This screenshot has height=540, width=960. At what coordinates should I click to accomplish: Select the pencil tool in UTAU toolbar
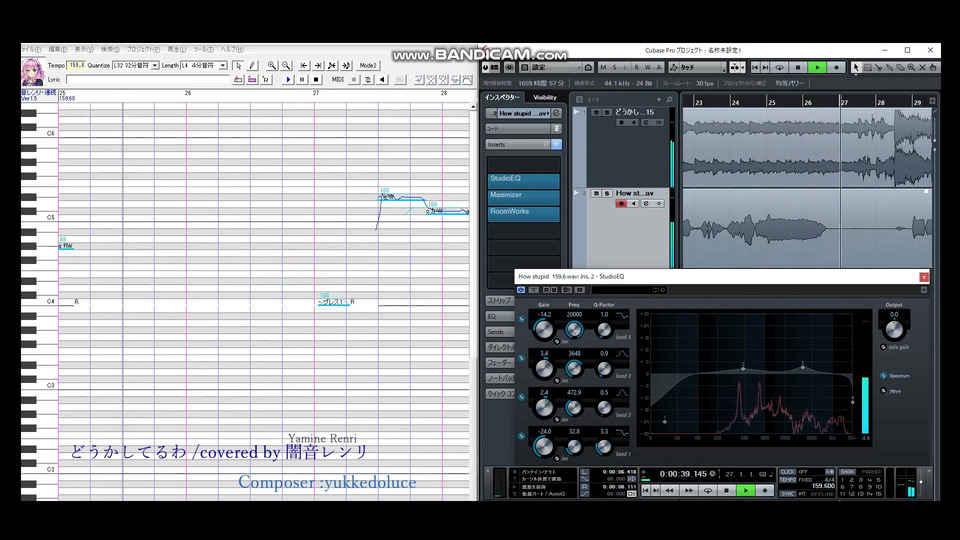click(252, 66)
